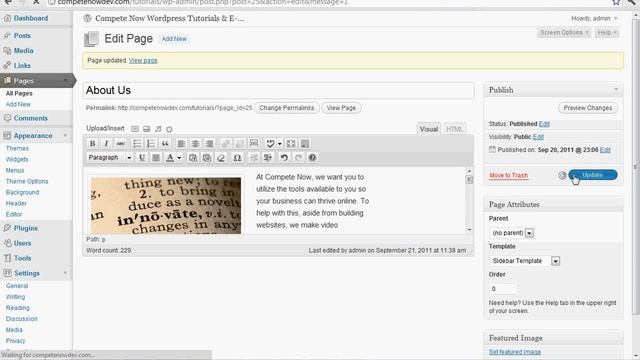This screenshot has height=360, width=640.
Task: Click the Add an Image upload icon
Action: point(135,129)
